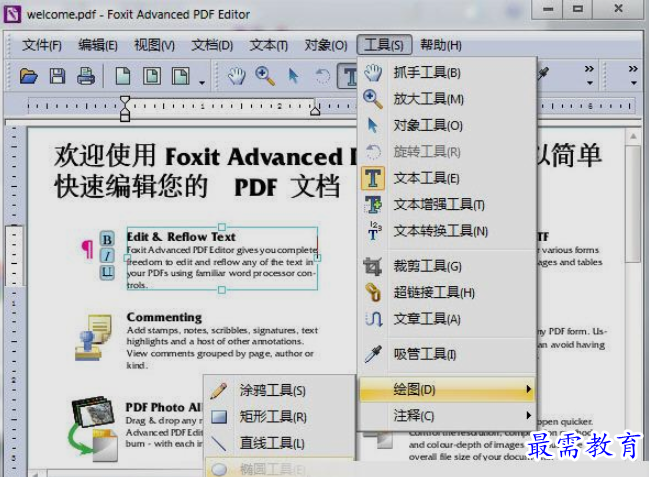The width and height of the screenshot is (649, 477).
Task: Click the Open file folder icon
Action: coord(29,76)
